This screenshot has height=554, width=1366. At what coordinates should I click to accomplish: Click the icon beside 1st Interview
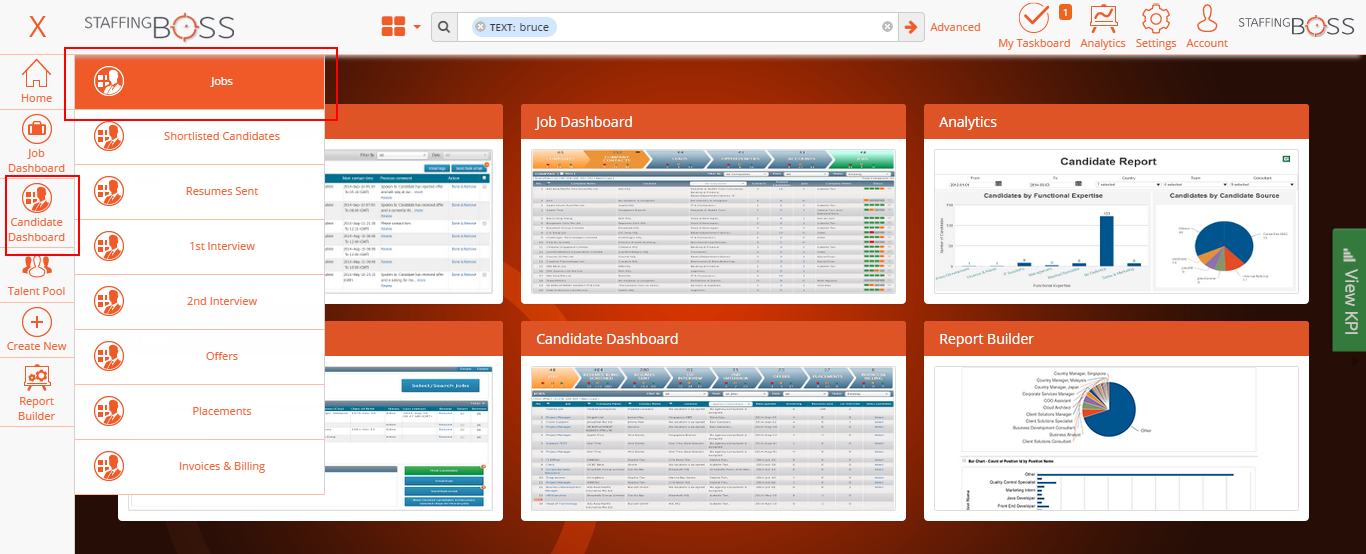pos(109,246)
